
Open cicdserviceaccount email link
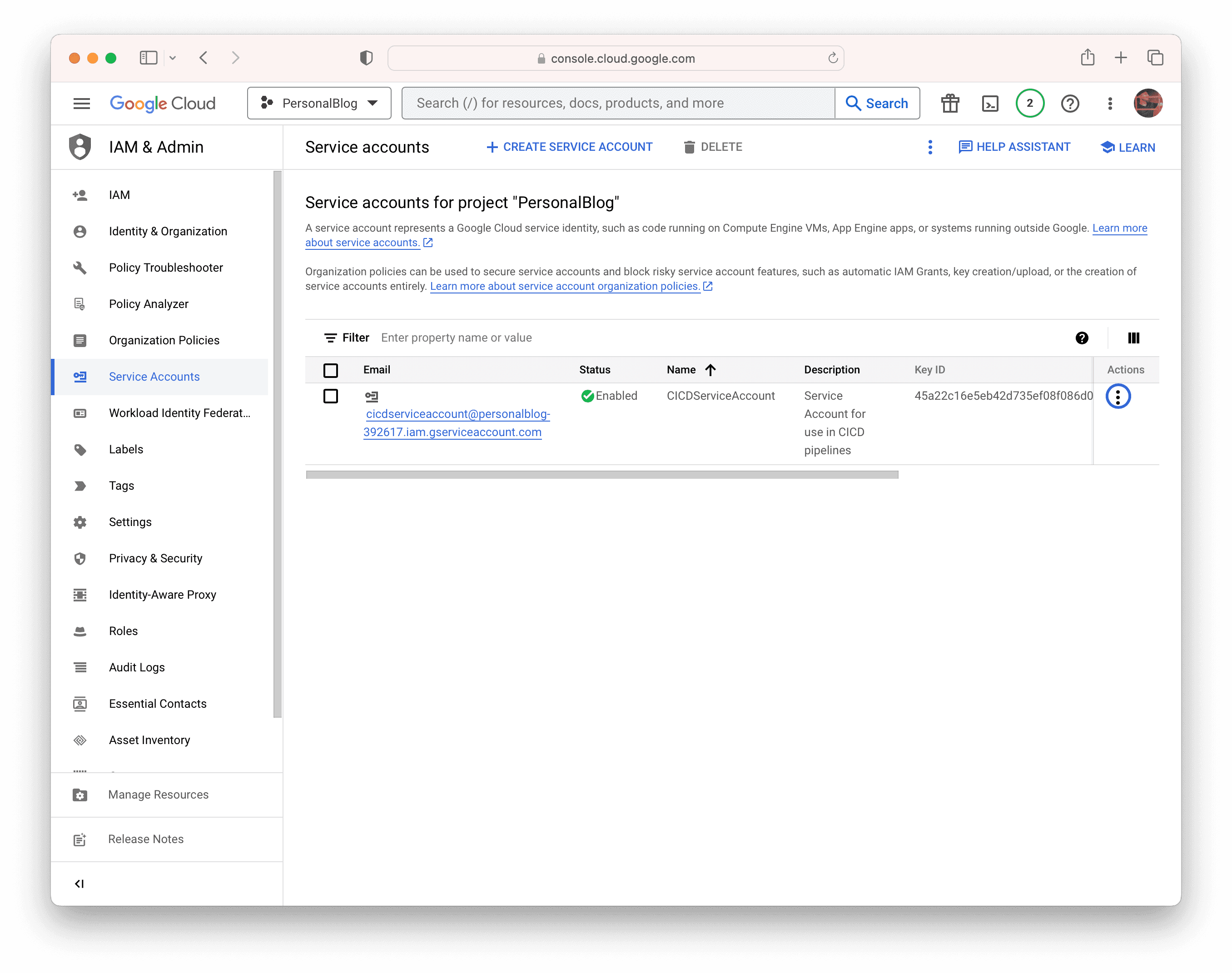pos(457,423)
